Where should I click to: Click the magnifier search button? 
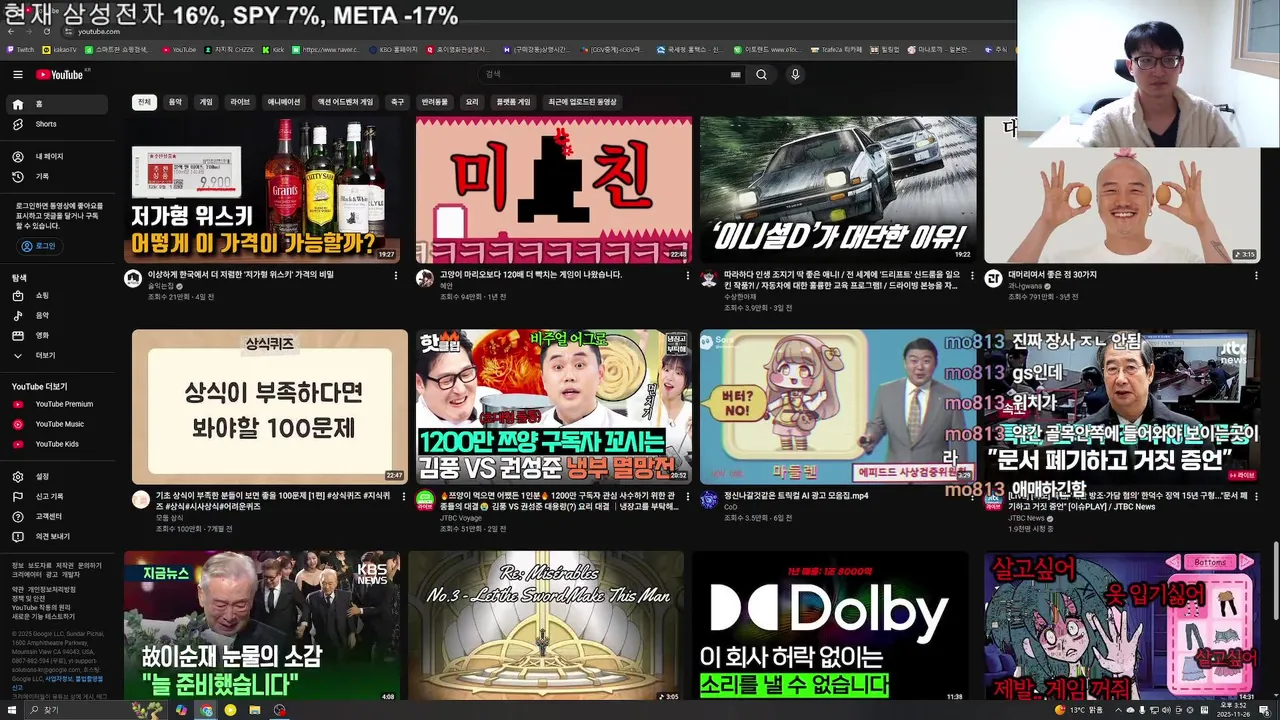tap(761, 74)
